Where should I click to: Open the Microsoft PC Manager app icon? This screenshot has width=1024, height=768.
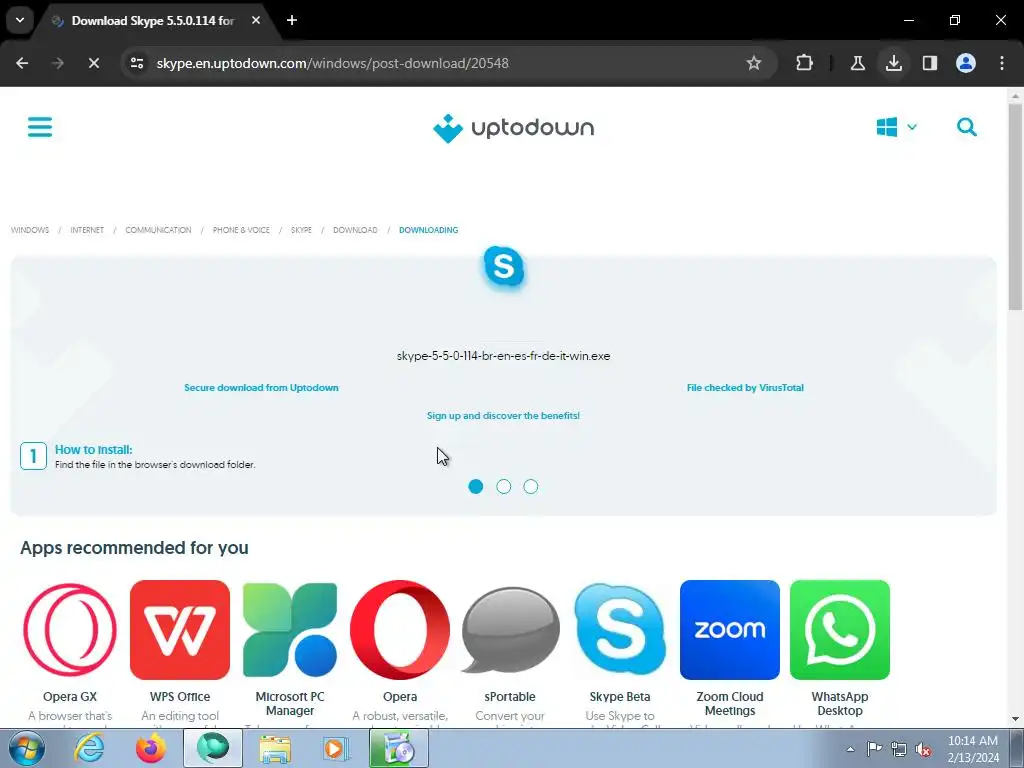click(290, 630)
